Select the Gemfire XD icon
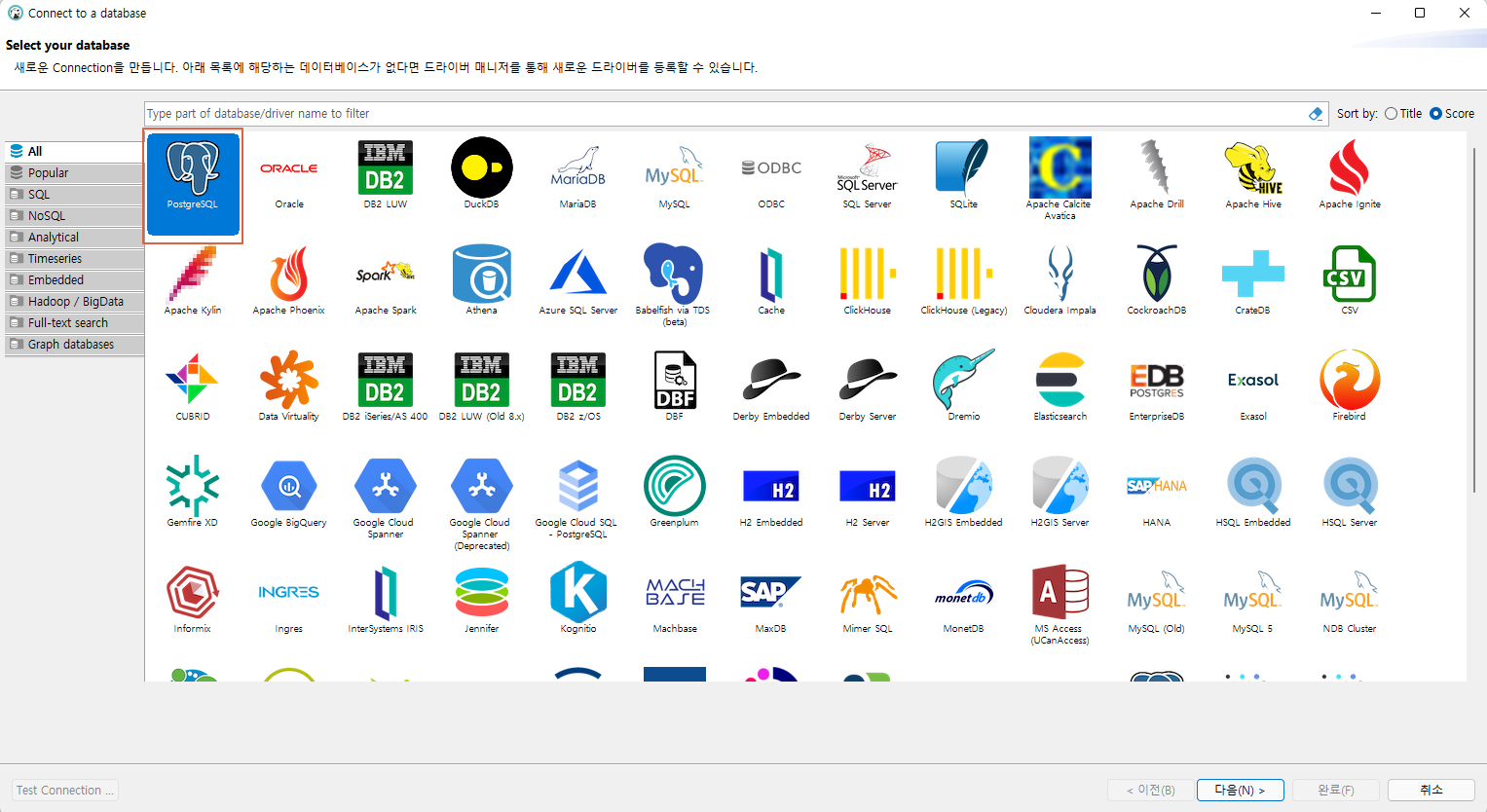The height and width of the screenshot is (812, 1487). (x=193, y=494)
